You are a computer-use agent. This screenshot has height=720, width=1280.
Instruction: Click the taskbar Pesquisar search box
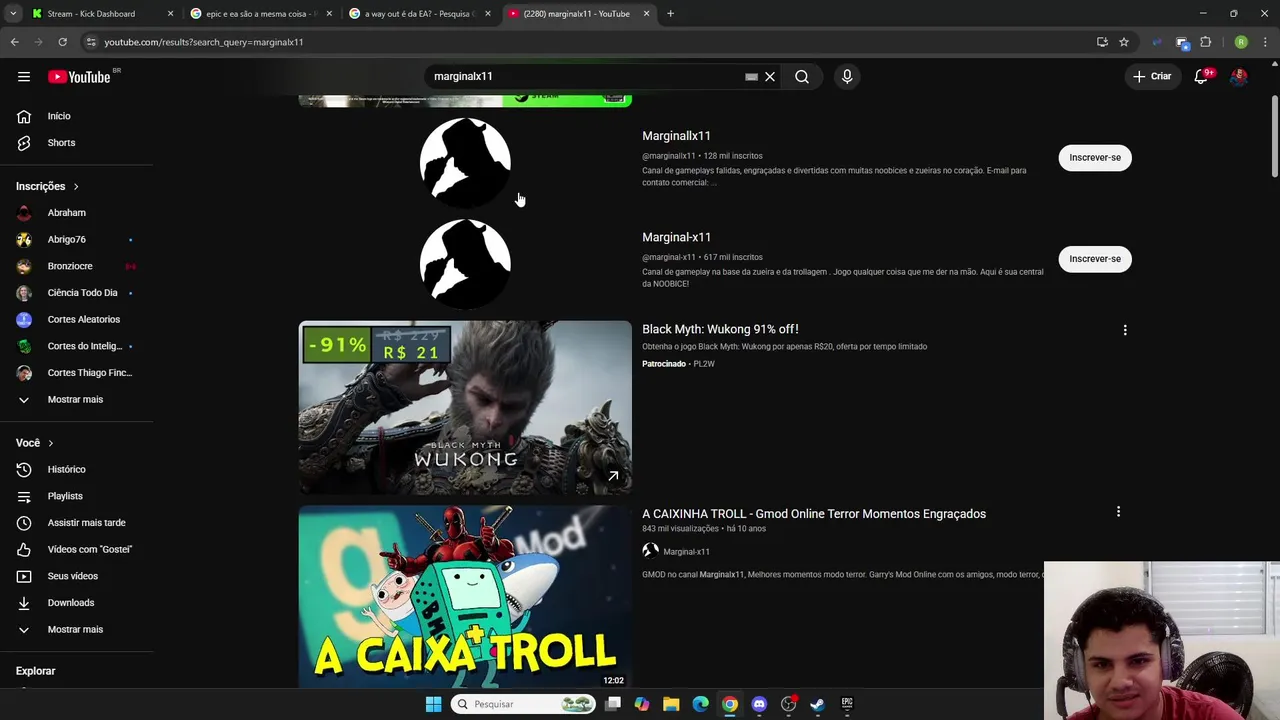(x=523, y=704)
